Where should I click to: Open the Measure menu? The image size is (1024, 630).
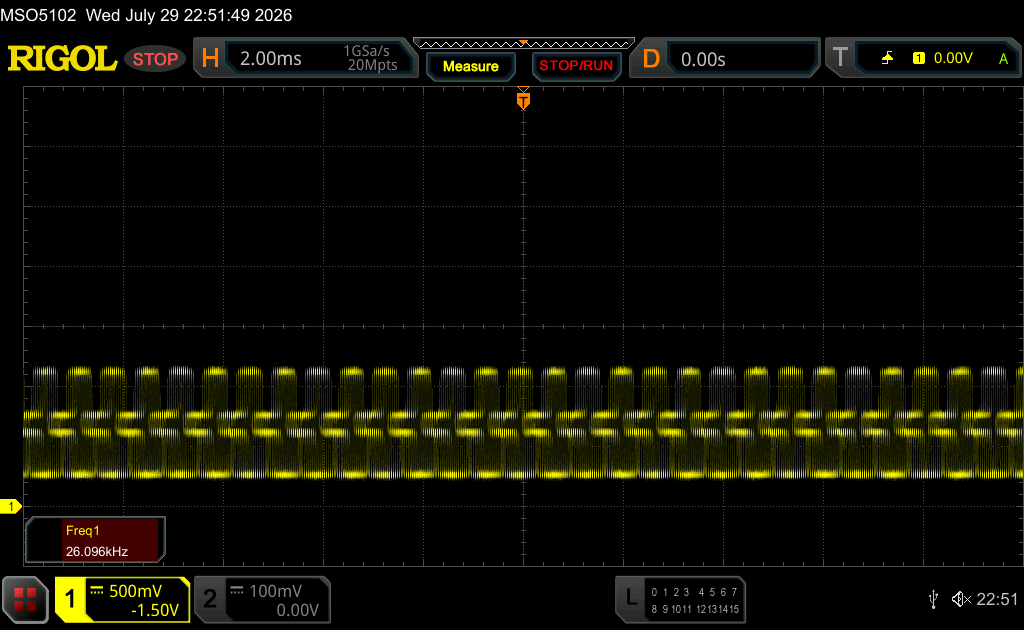click(x=471, y=67)
